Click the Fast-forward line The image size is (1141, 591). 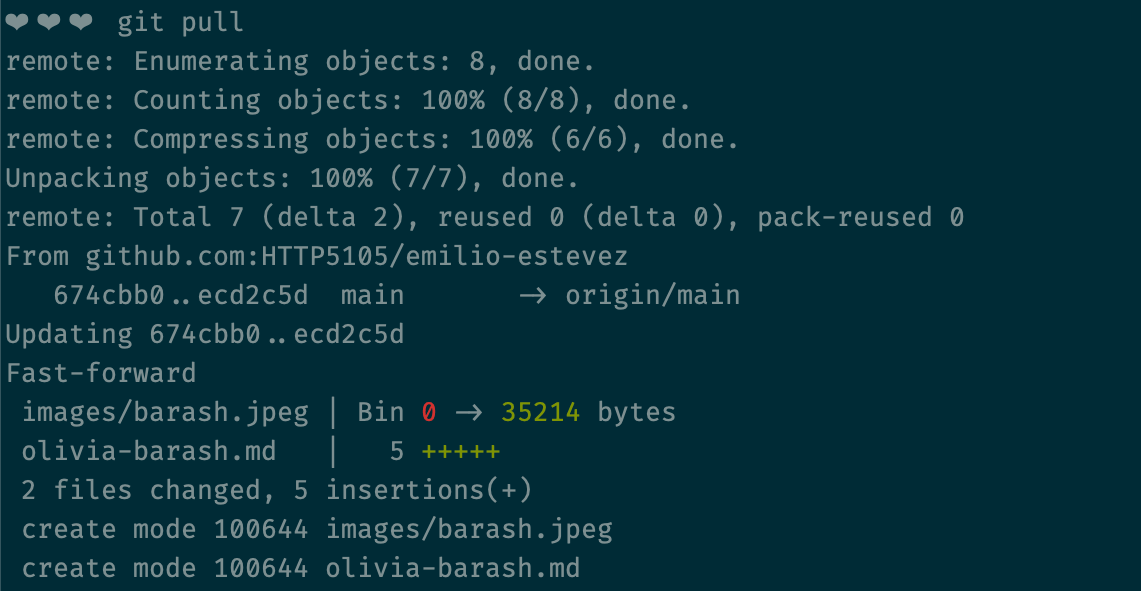coord(101,373)
